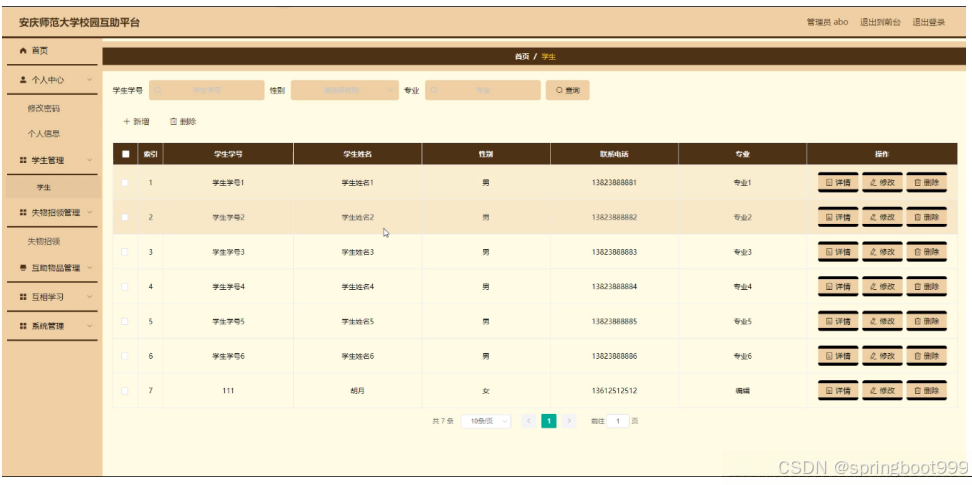Click the magnifier icon in 专业 search field

pos(435,91)
